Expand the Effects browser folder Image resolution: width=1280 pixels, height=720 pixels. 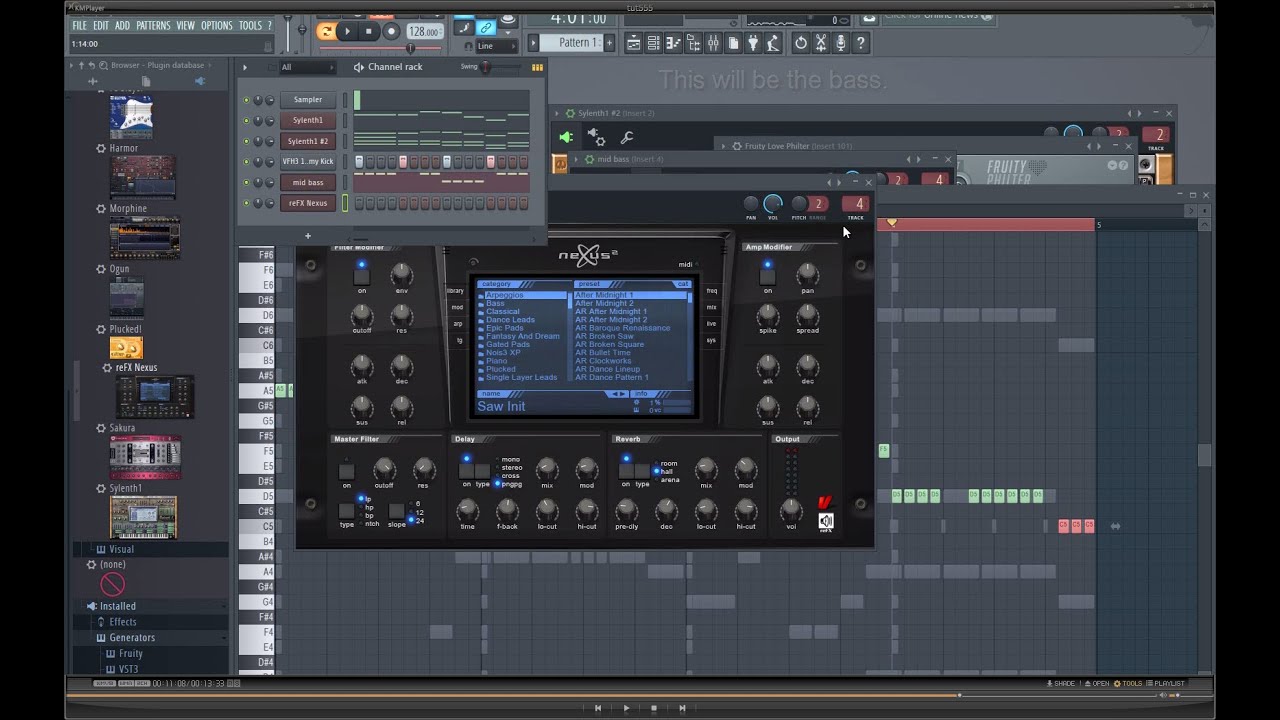(122, 622)
